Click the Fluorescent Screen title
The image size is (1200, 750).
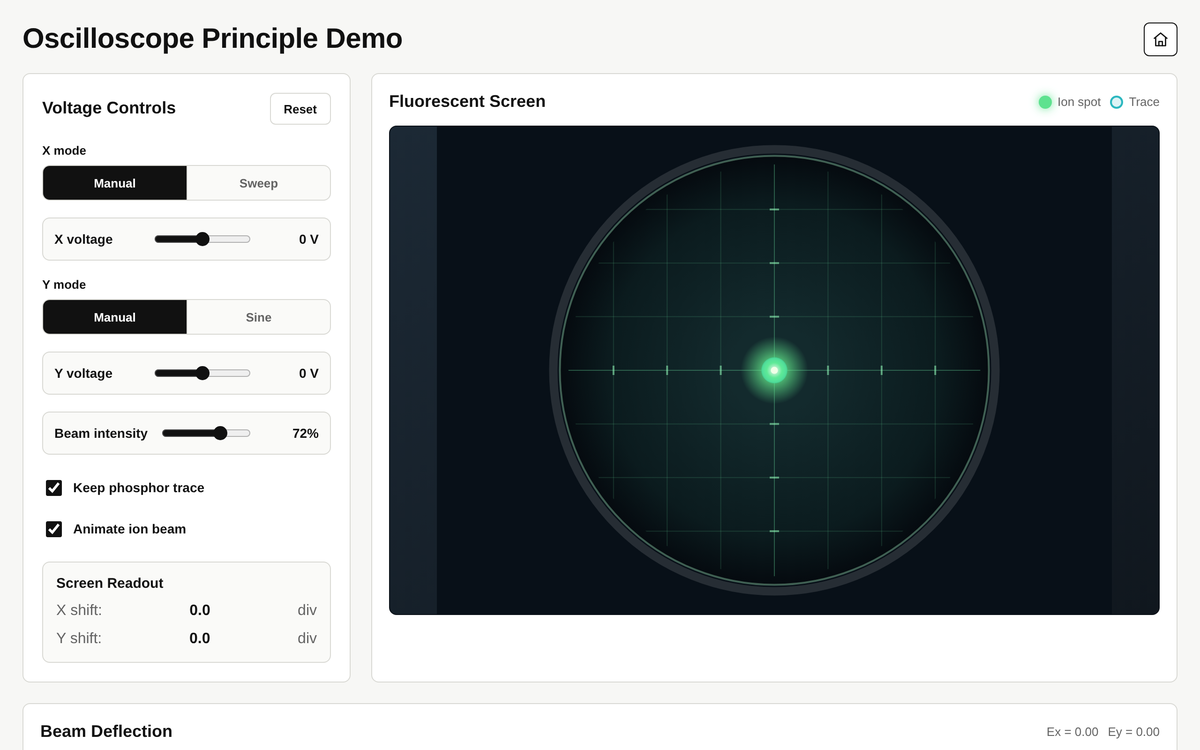(467, 101)
